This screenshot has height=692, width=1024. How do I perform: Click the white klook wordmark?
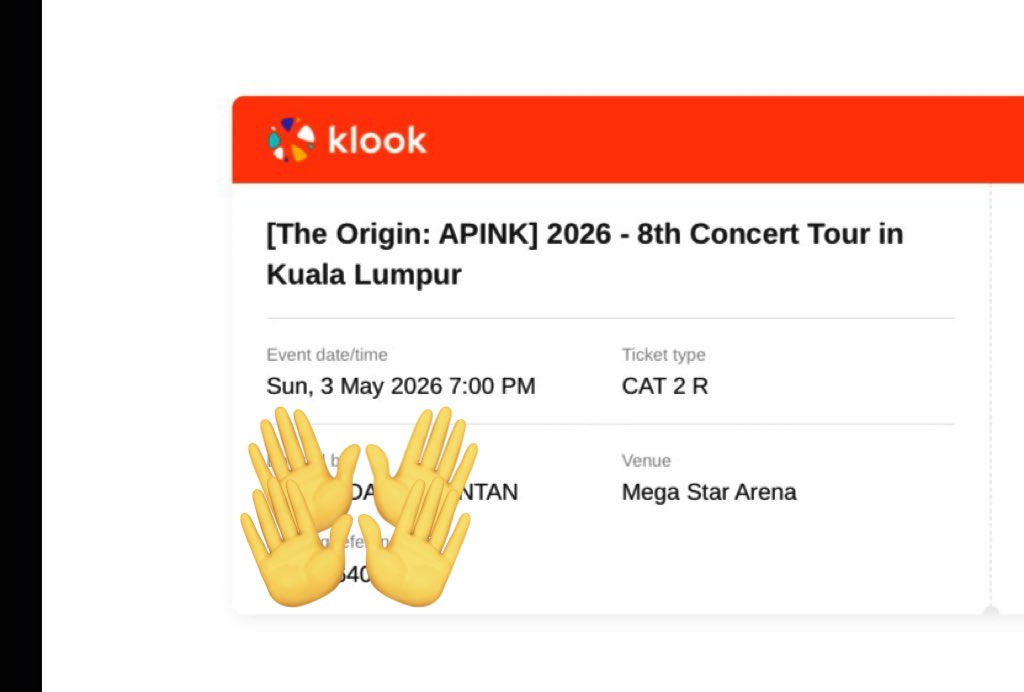tap(377, 140)
